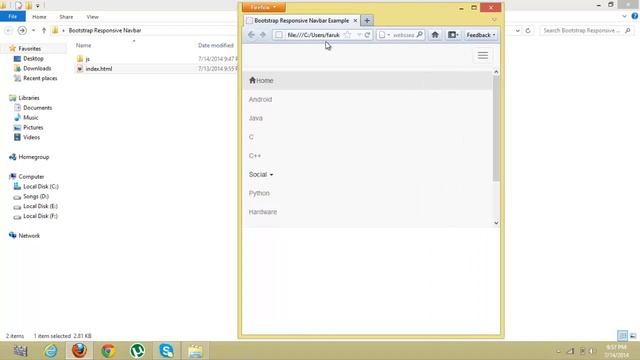Refresh the Explorer folder view
Screen dimensions: 640x360
[528, 31]
